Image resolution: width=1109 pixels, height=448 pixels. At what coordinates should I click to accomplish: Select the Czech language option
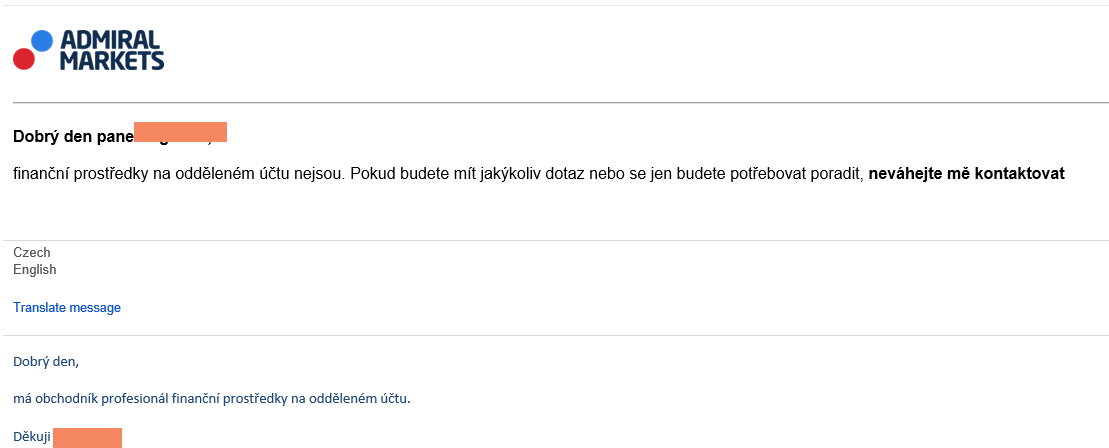click(32, 253)
